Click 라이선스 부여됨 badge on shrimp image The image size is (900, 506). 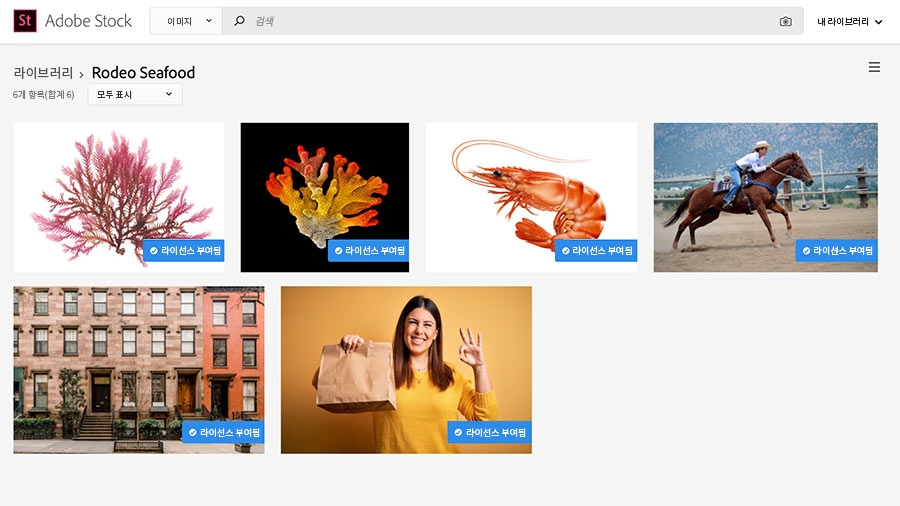[x=596, y=251]
